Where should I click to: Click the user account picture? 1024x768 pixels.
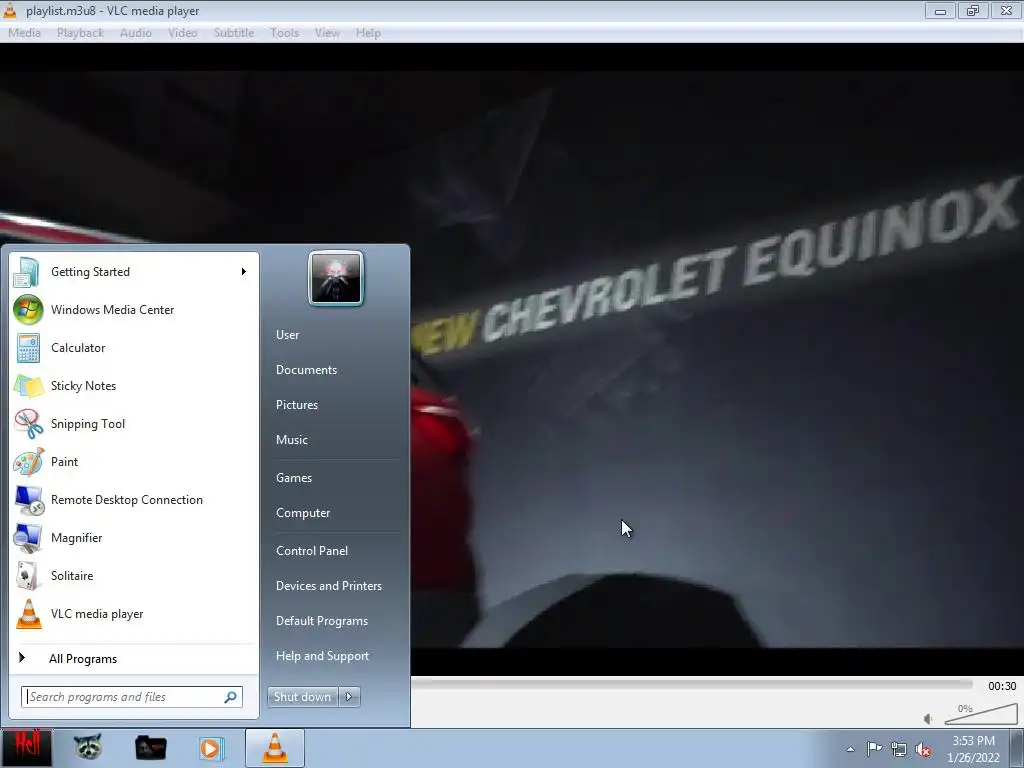tap(336, 278)
